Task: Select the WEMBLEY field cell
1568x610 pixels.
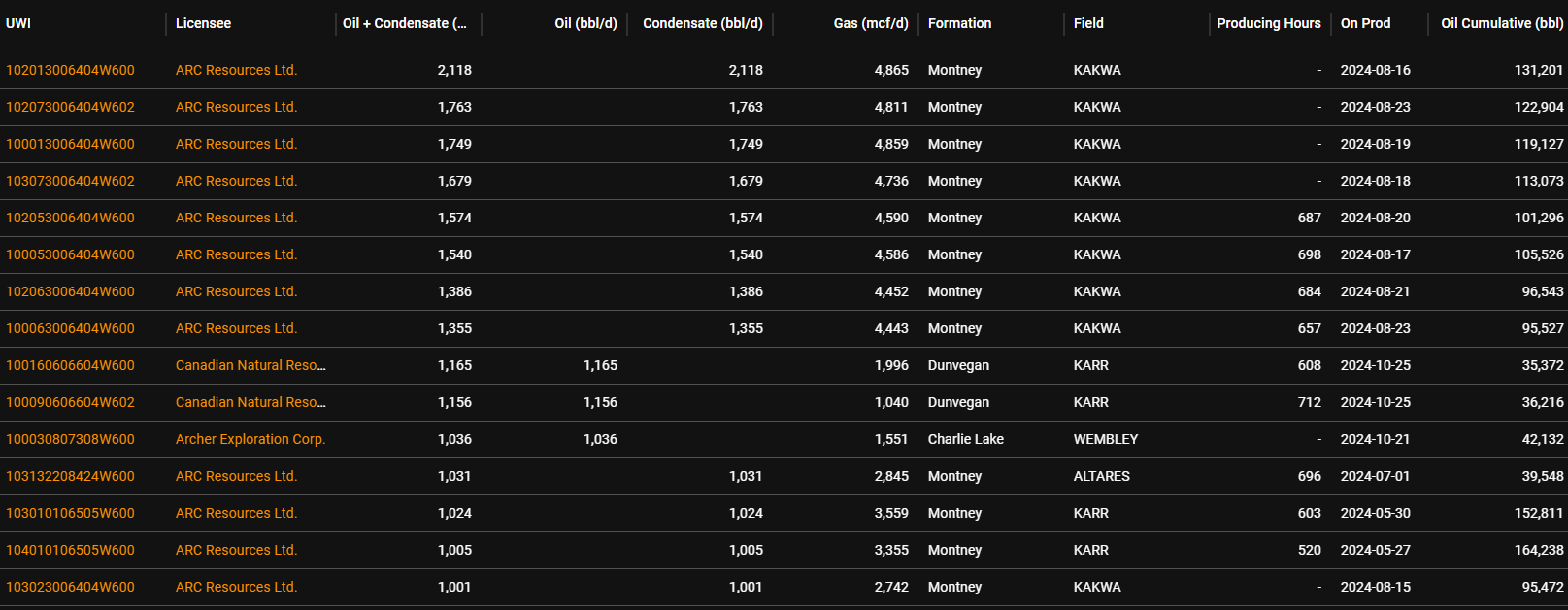Action: (x=1106, y=439)
